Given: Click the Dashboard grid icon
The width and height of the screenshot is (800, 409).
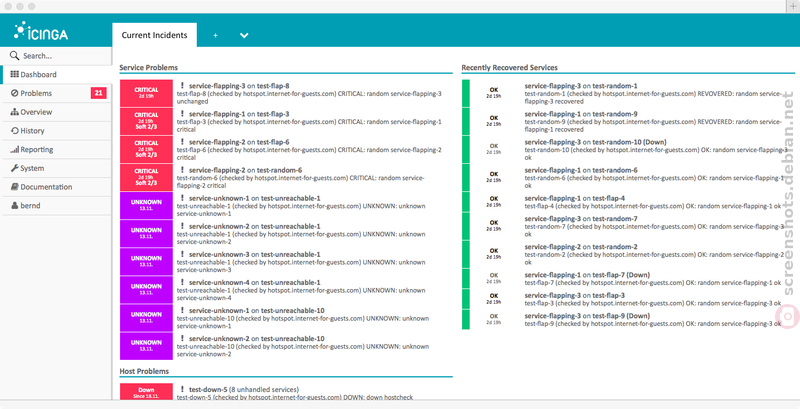Looking at the screenshot, I should click(14, 74).
